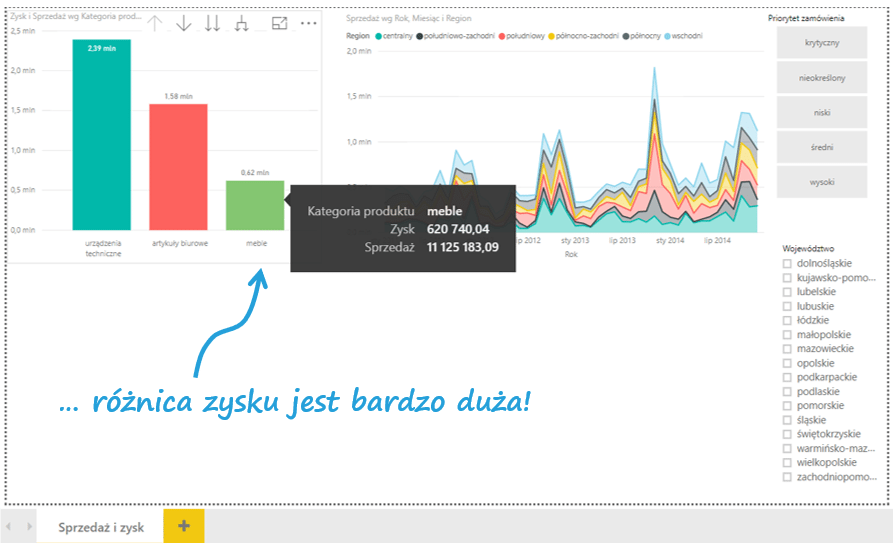893x544 pixels.
Task: Check the dolnośląskie checkbox
Action: point(788,263)
